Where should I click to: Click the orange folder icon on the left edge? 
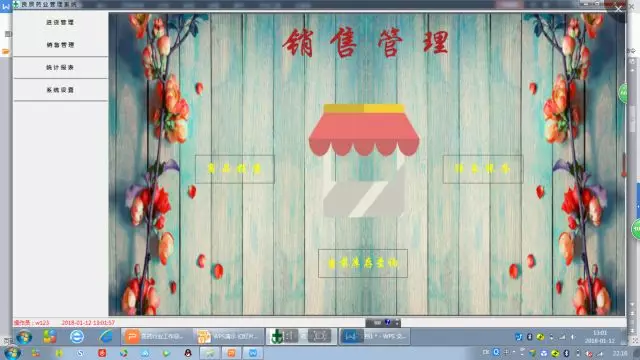coord(6,52)
